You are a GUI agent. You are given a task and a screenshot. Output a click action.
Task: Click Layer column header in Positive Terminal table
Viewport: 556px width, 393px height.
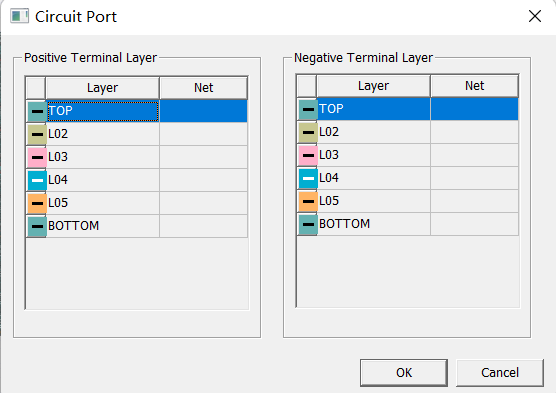pos(102,88)
